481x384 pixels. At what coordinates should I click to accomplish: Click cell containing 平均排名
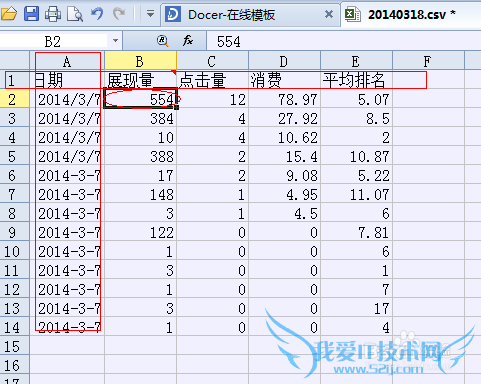click(356, 80)
